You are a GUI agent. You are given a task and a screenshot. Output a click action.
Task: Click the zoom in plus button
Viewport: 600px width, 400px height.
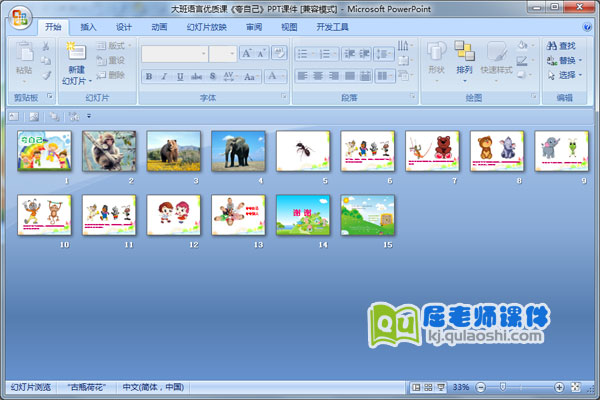558,387
